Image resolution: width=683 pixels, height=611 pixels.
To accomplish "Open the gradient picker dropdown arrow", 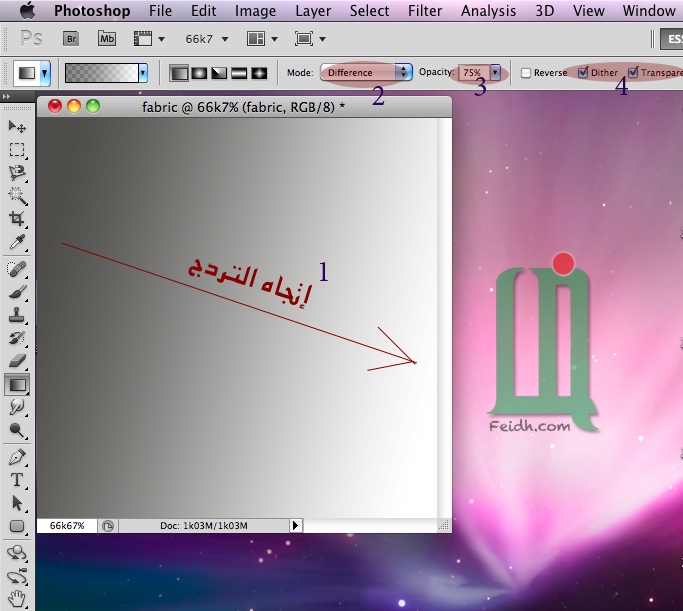I will click(143, 73).
